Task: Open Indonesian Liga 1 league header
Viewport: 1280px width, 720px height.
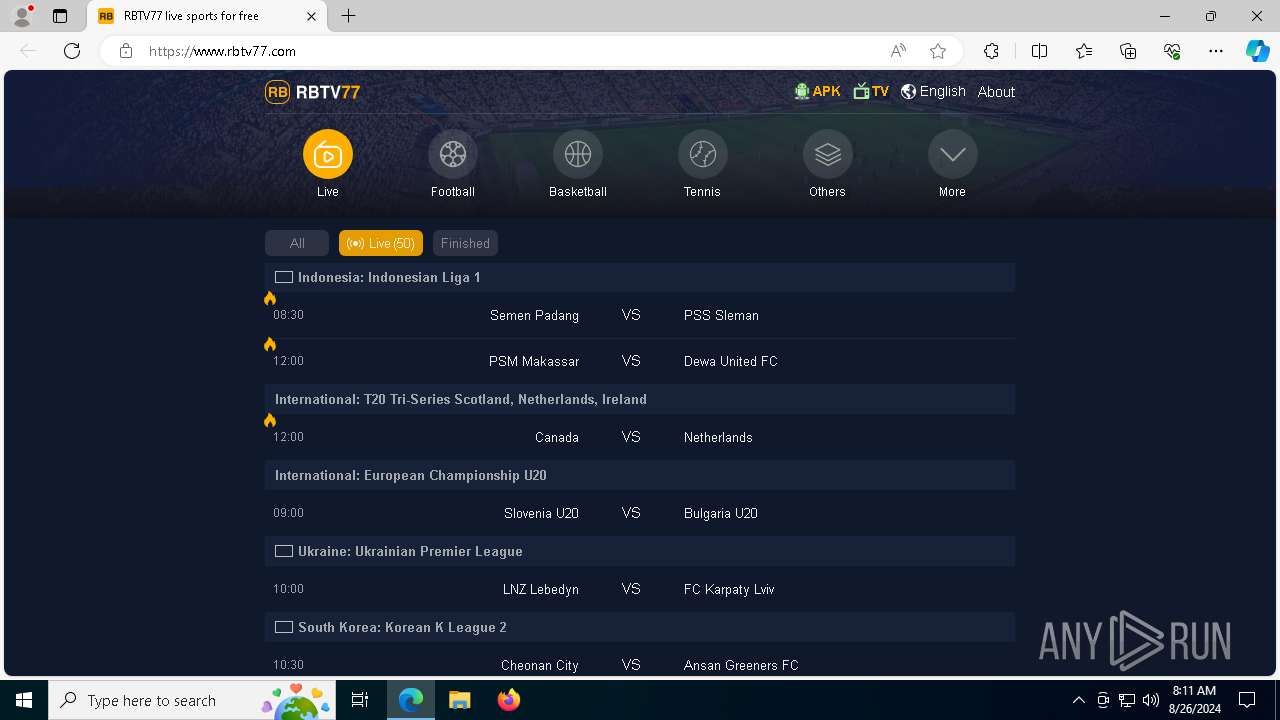Action: tap(640, 277)
